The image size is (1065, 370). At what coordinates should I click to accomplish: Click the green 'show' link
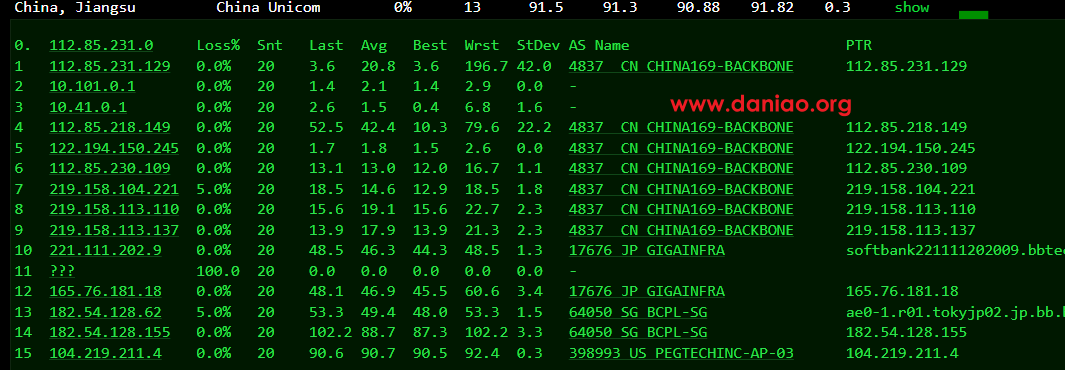tap(911, 8)
